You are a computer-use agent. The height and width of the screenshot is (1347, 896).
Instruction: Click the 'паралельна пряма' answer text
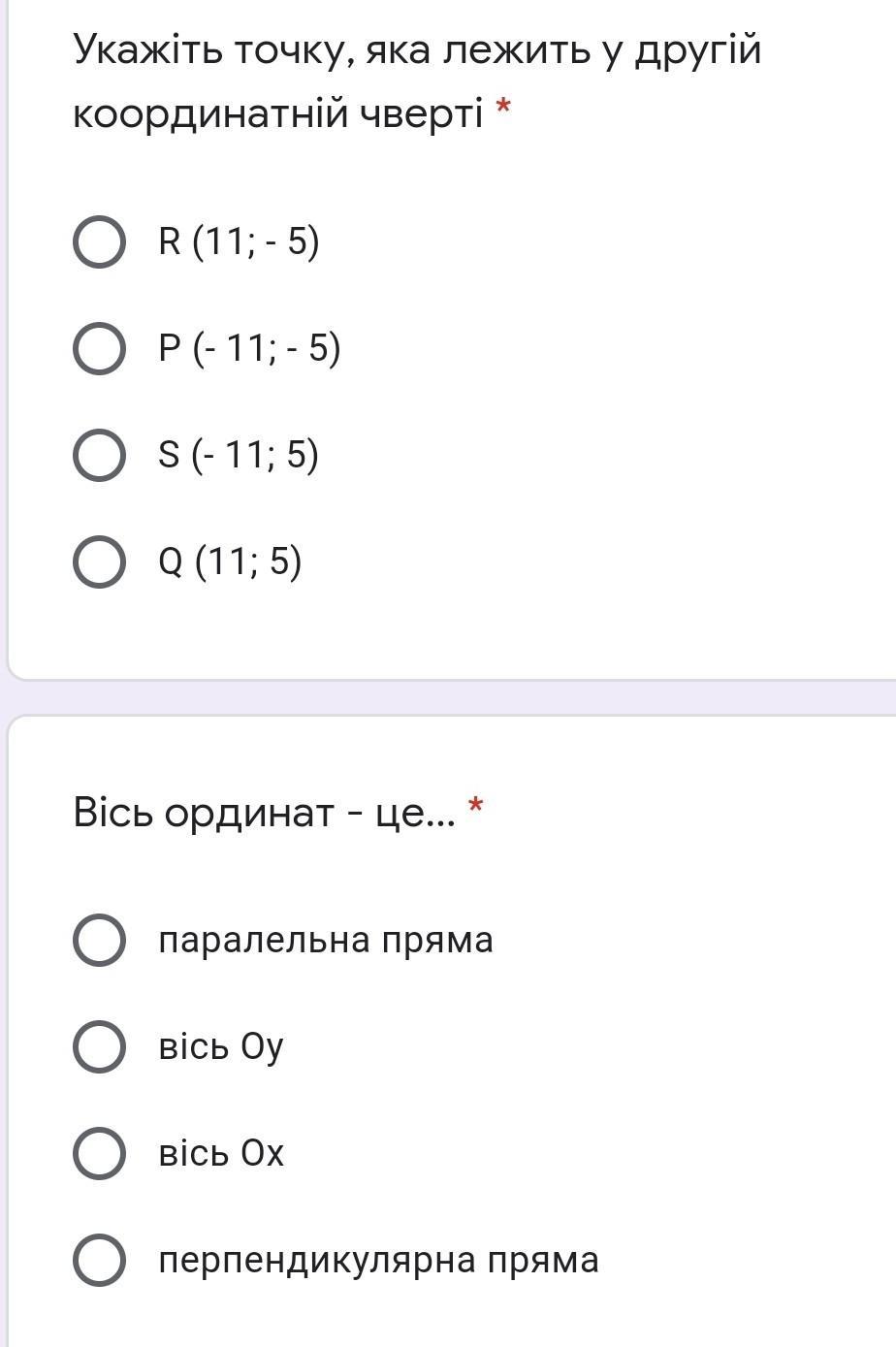pyautogui.click(x=326, y=941)
